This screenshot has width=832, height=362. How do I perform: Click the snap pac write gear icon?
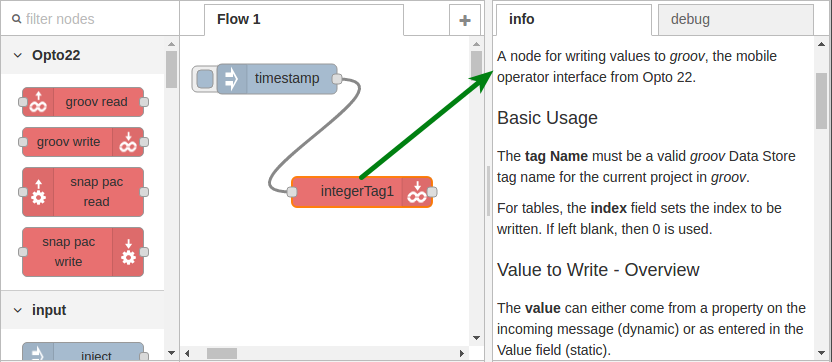pos(128,252)
